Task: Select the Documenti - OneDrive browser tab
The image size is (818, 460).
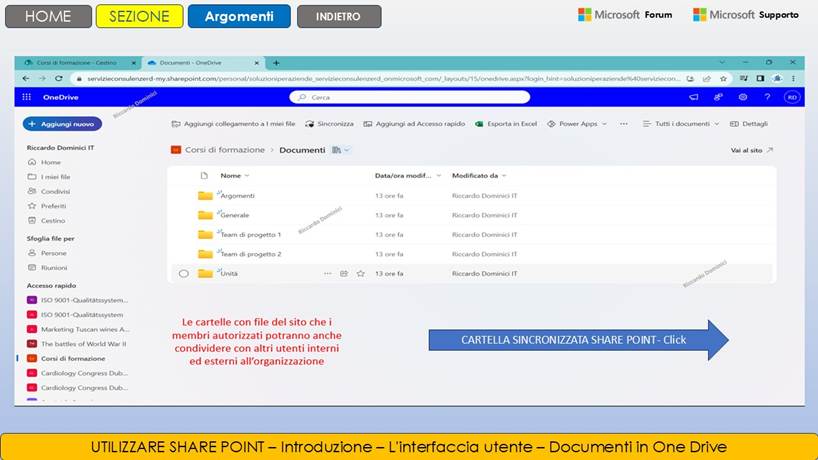Action: point(202,63)
